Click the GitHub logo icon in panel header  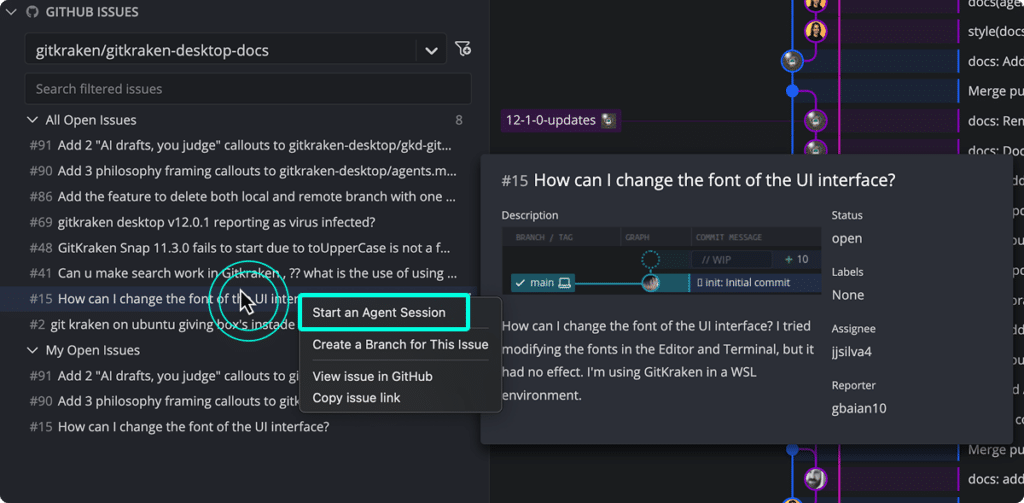coord(31,12)
